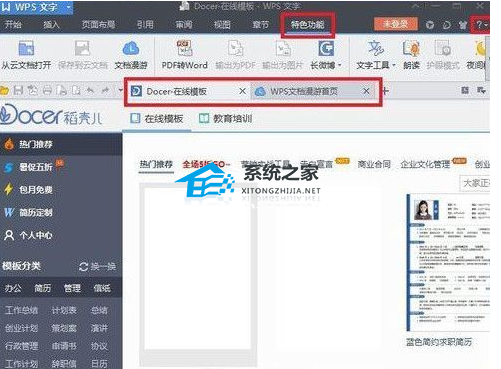501x369 pixels.
Task: Close the Docer-在线模板 tab
Action: 243,91
